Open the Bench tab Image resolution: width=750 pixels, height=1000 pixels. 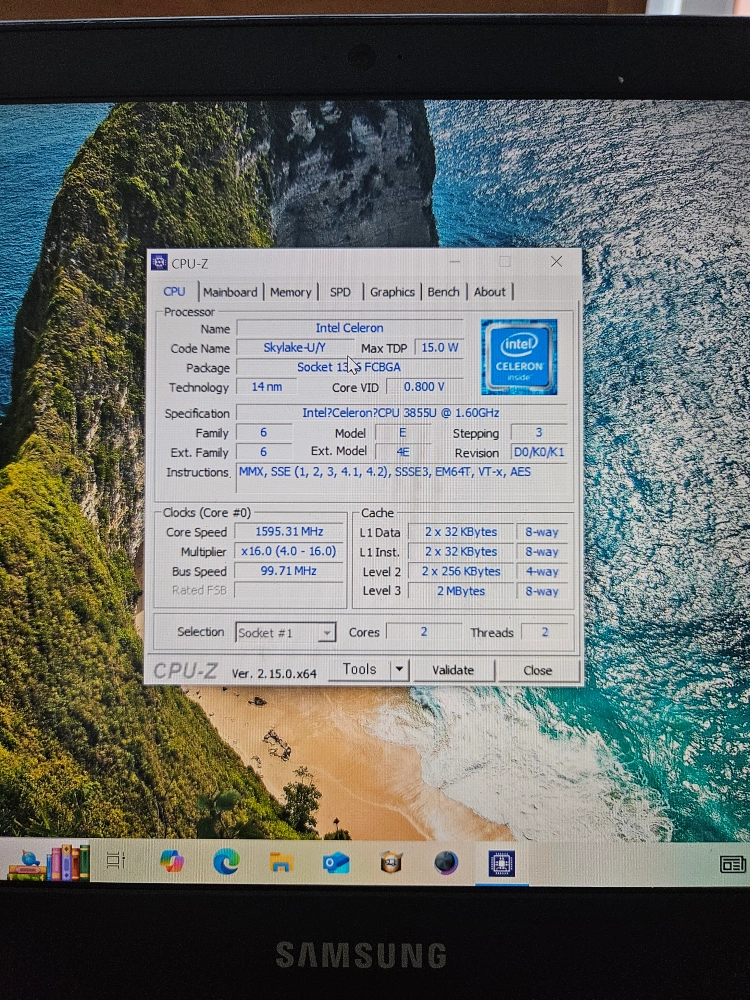point(443,292)
